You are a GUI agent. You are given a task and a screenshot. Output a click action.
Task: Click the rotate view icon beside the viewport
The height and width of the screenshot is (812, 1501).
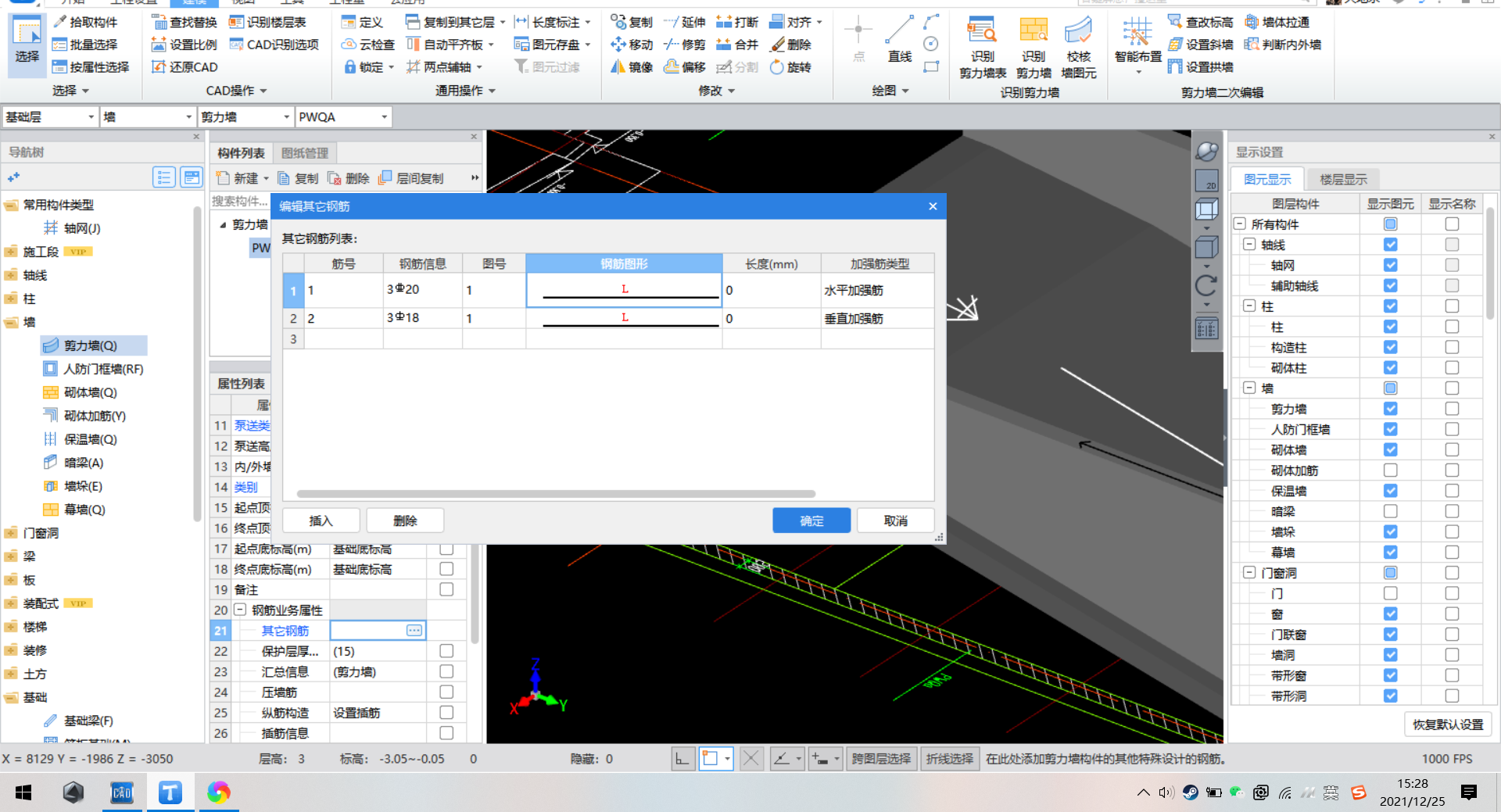1206,284
